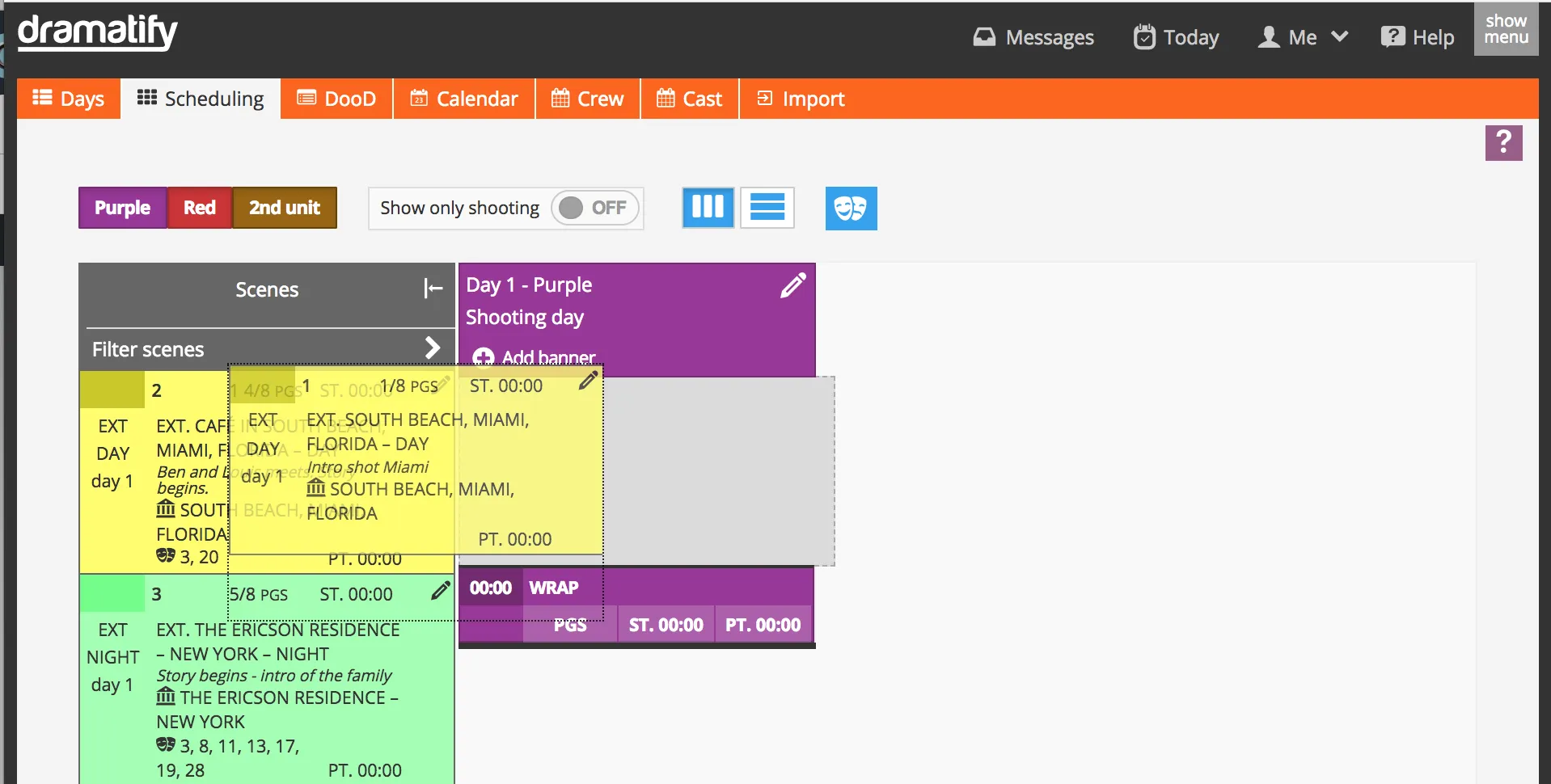Go to Today view
The image size is (1551, 784).
tap(1176, 37)
